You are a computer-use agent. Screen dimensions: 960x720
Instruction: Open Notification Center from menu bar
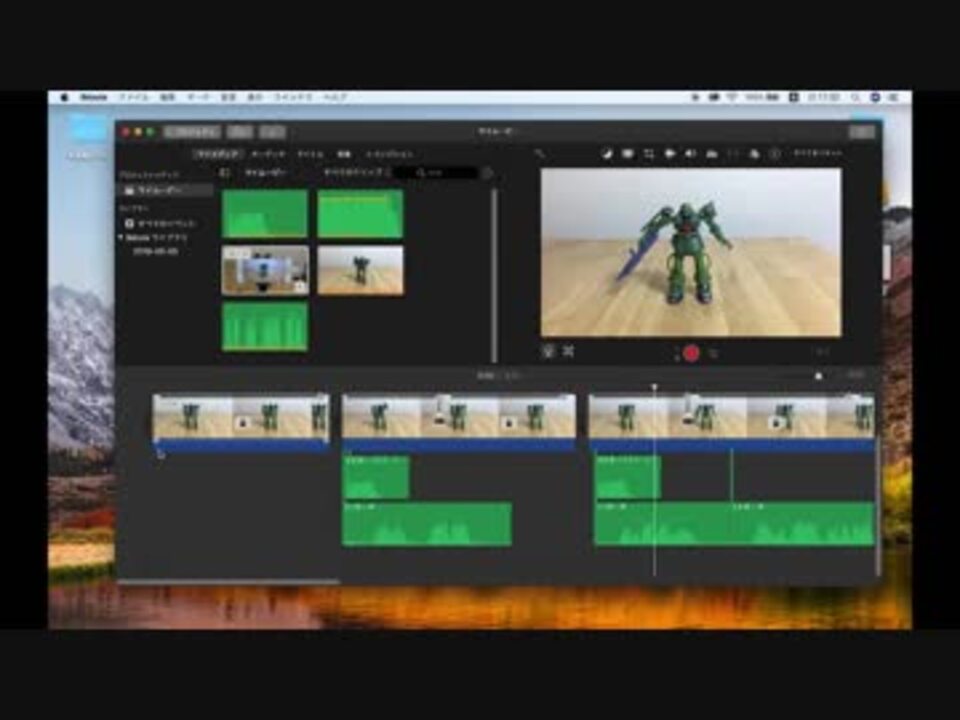point(894,97)
